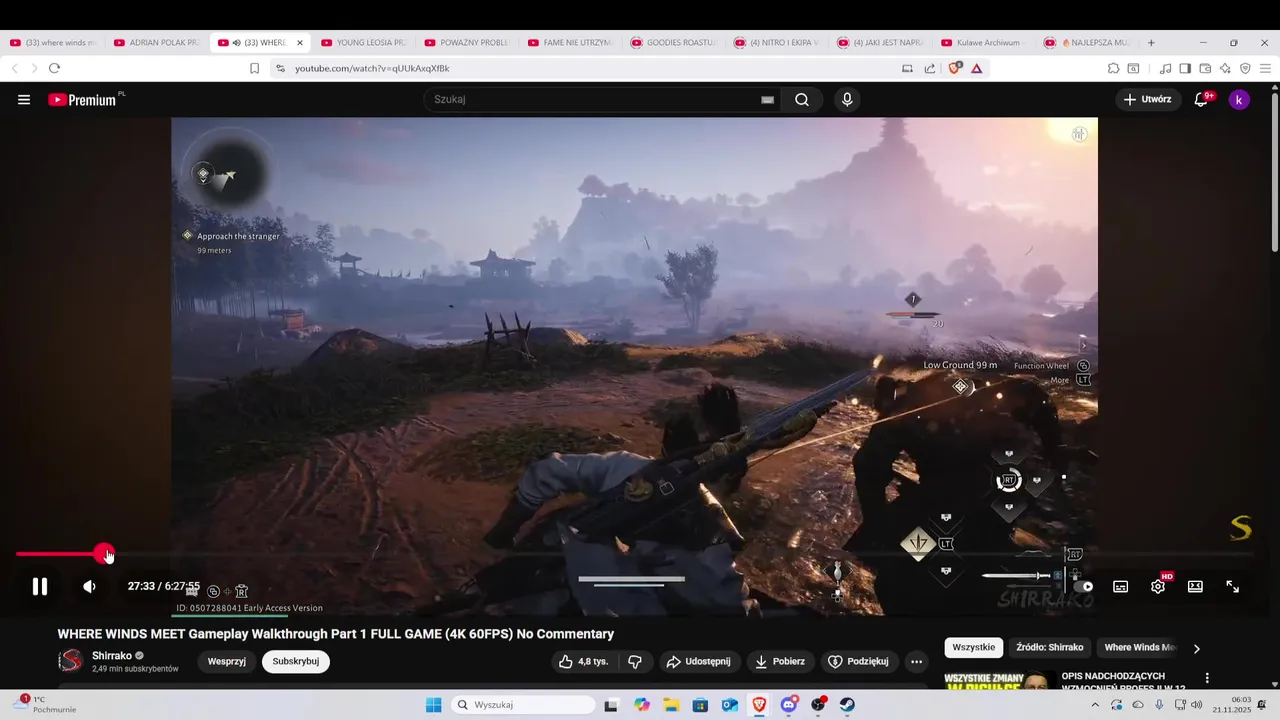
Task: Pause the video with the pause button
Action: coord(40,587)
